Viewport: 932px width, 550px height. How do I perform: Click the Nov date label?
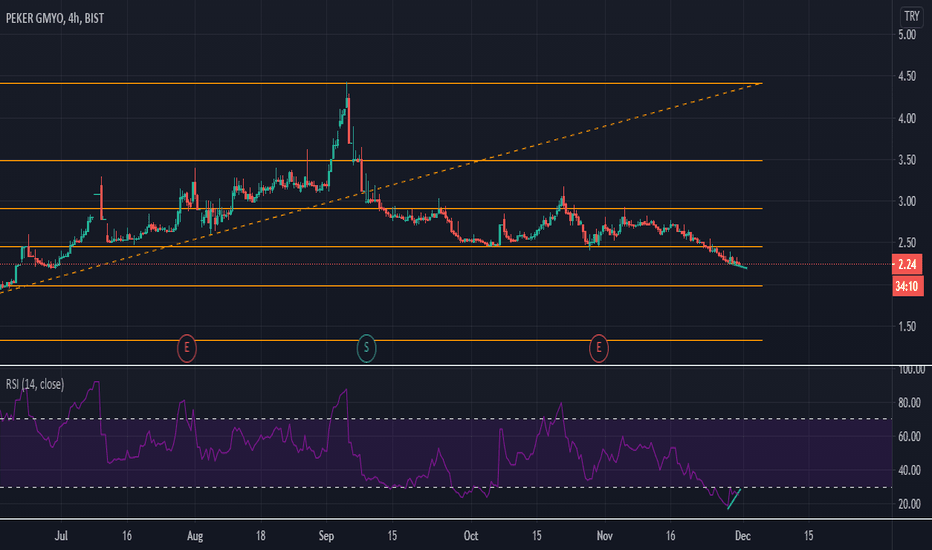(604, 536)
